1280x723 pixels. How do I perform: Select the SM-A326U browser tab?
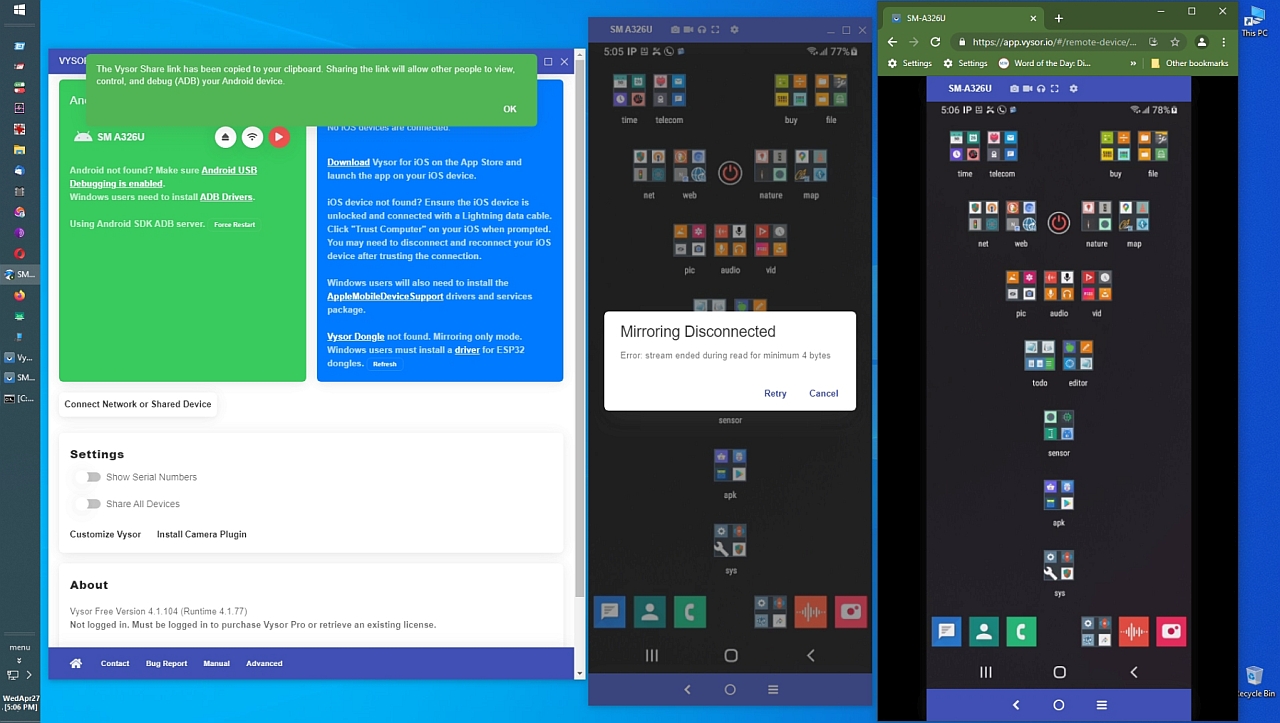tap(963, 18)
